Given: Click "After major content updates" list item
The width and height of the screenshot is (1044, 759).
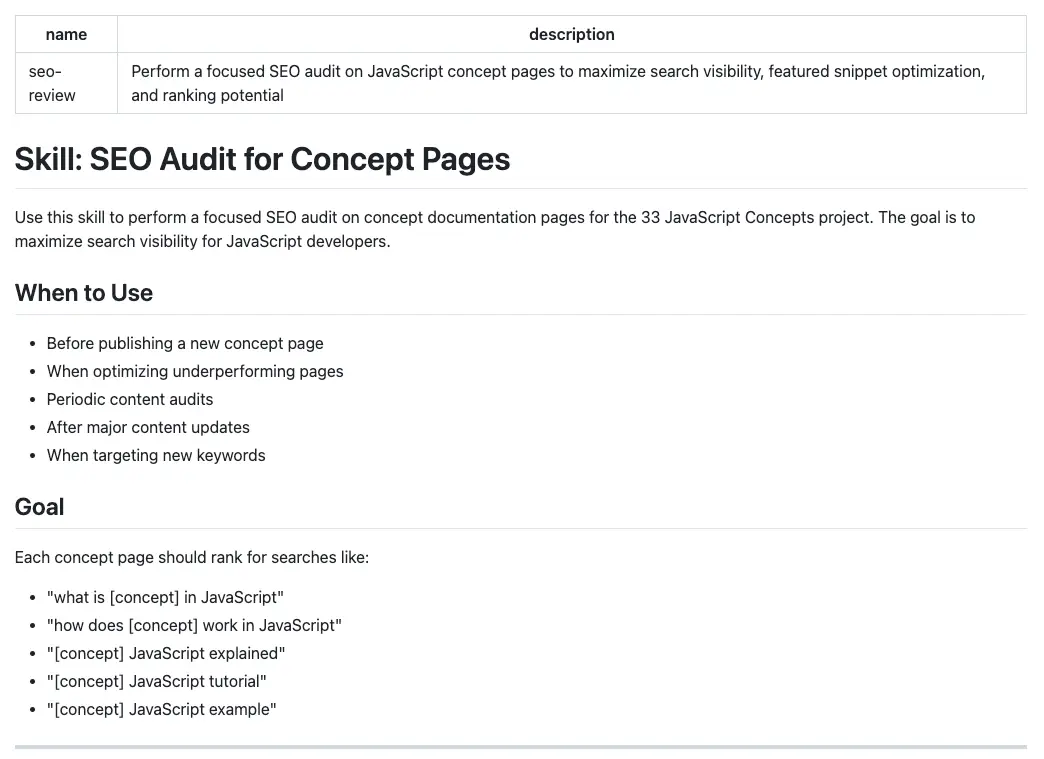Looking at the screenshot, I should coord(148,427).
